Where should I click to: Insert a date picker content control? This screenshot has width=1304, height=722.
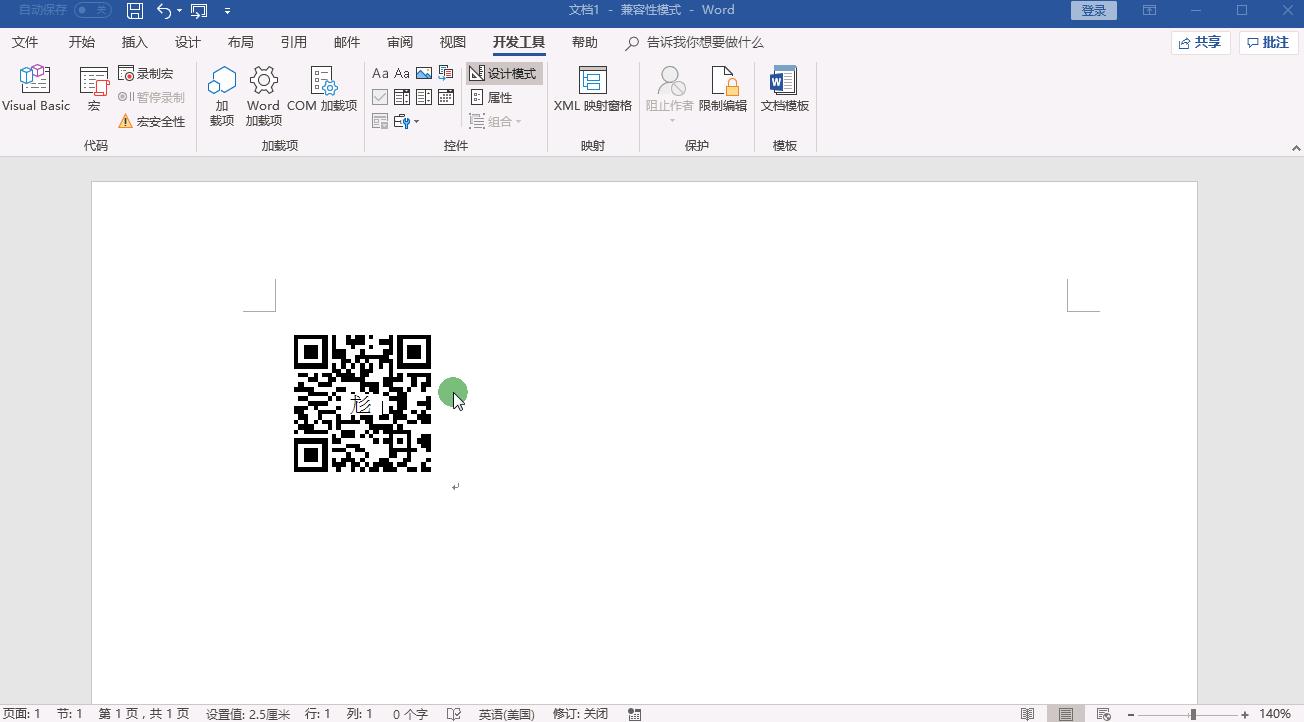coord(445,96)
